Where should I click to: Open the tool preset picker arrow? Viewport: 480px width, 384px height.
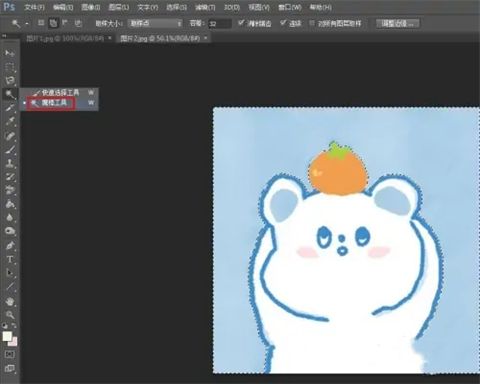tap(27, 24)
